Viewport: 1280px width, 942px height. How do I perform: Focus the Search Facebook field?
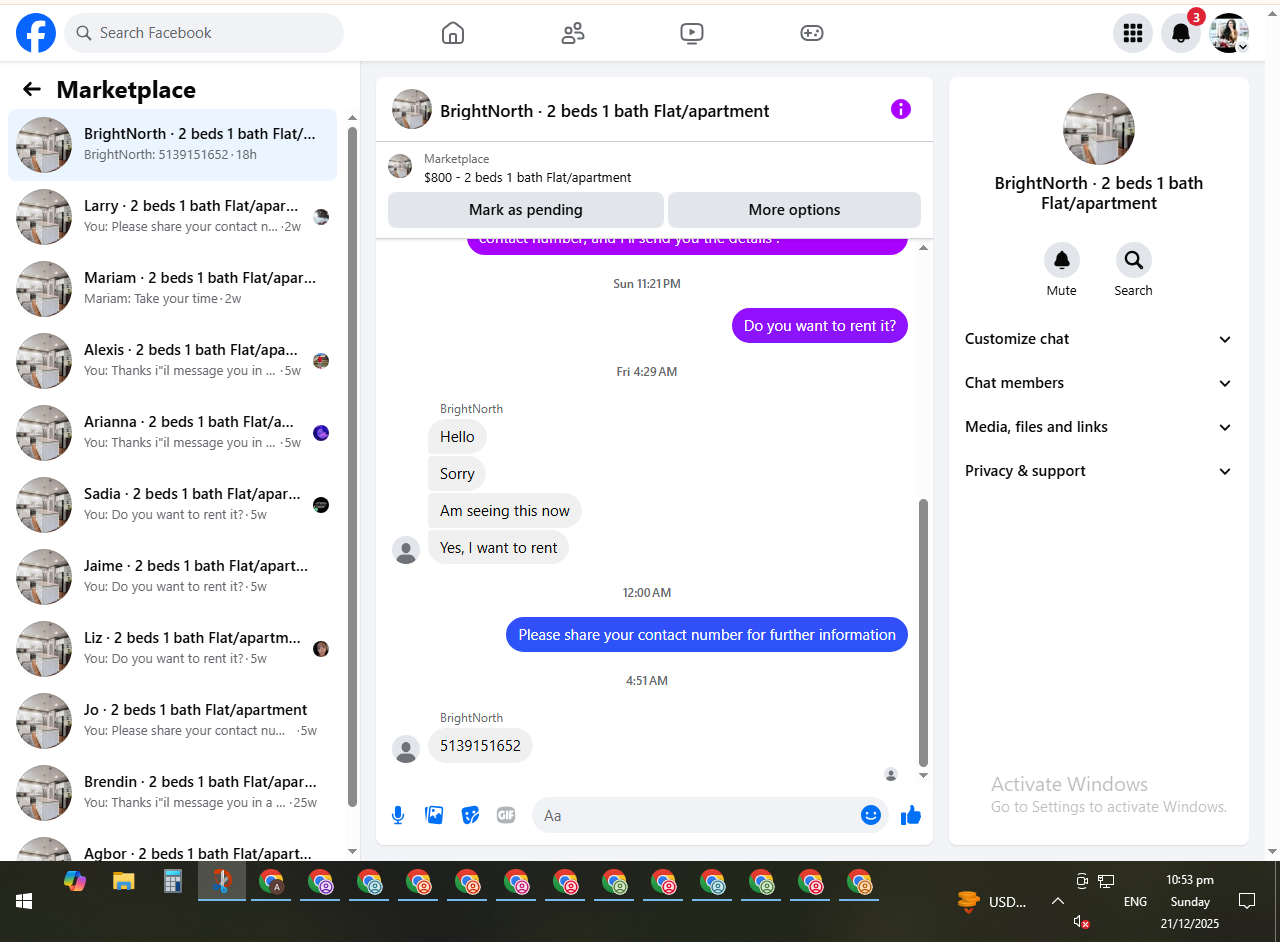(x=204, y=33)
